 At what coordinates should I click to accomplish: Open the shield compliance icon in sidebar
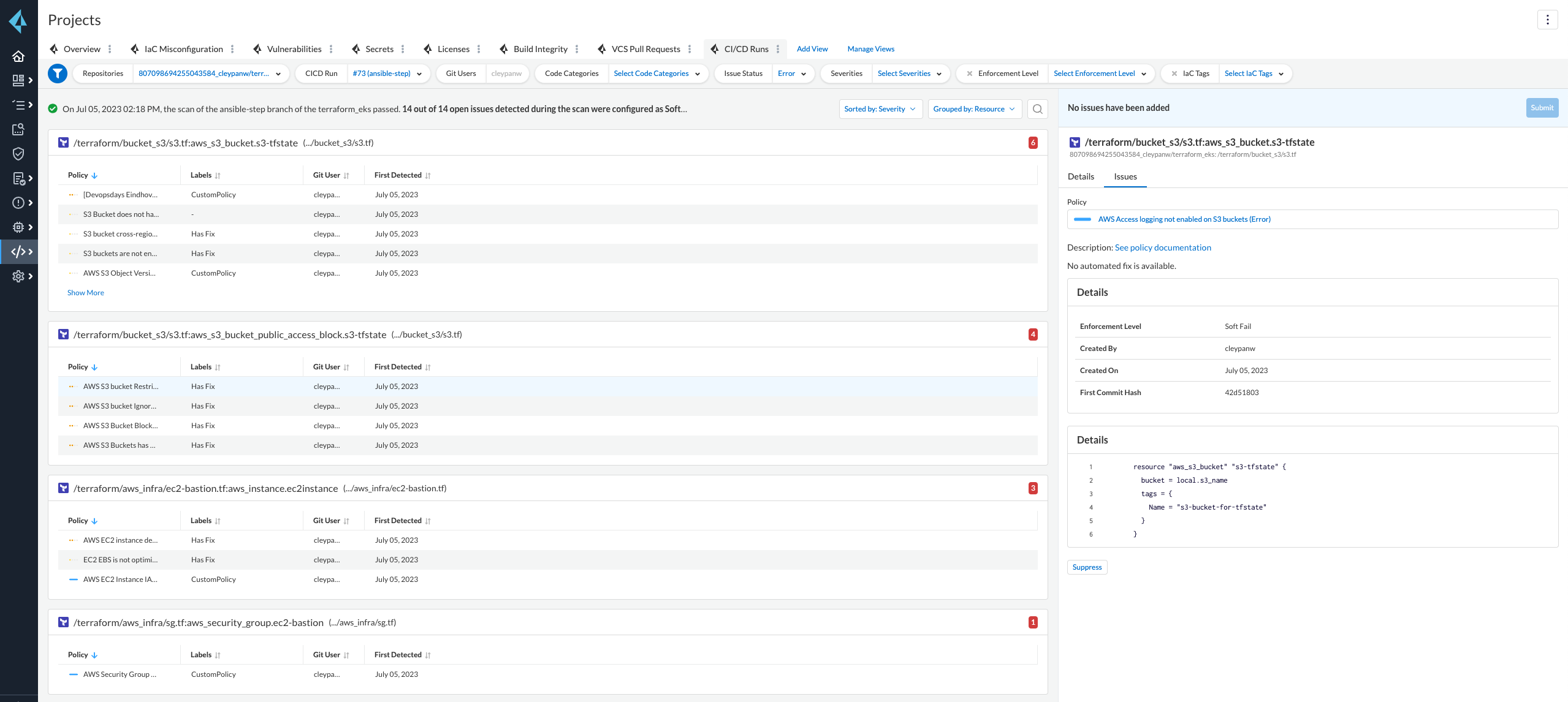(18, 154)
